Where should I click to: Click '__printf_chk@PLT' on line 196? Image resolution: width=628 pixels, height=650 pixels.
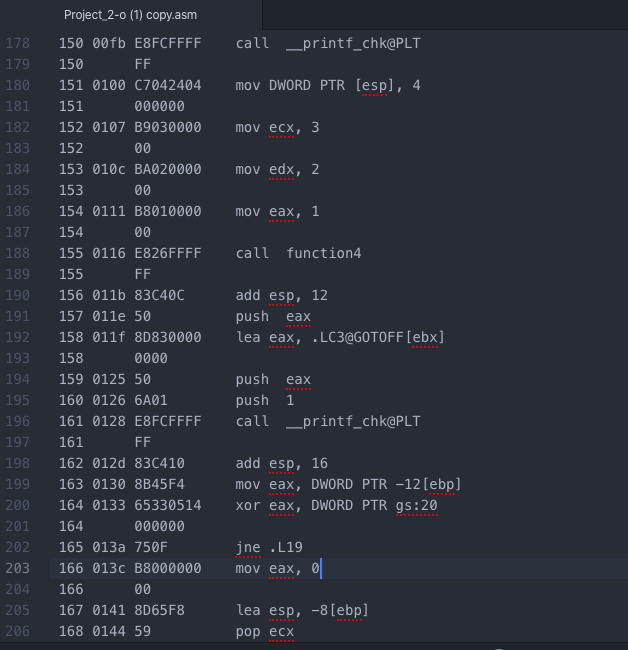[353, 421]
